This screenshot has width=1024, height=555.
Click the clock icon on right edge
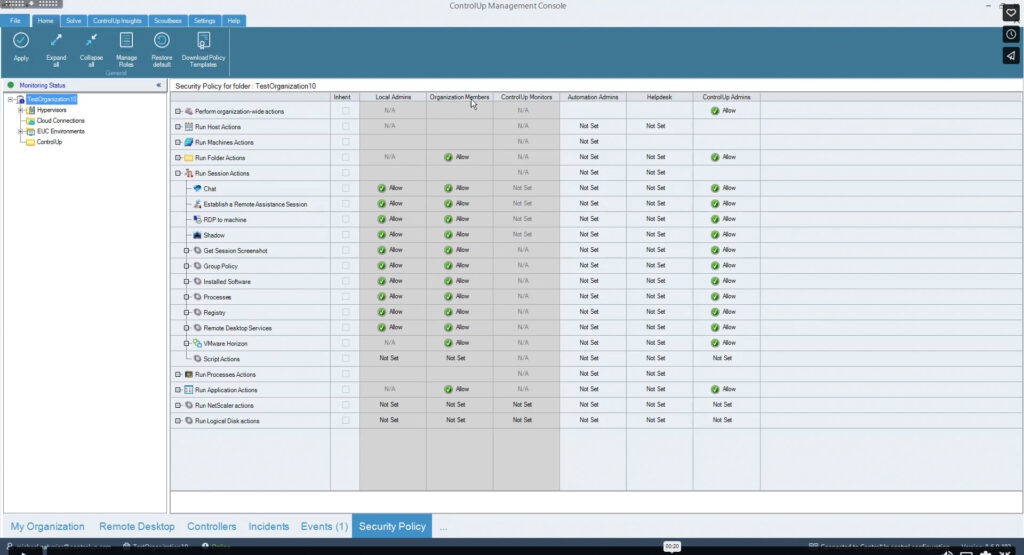tap(1011, 34)
